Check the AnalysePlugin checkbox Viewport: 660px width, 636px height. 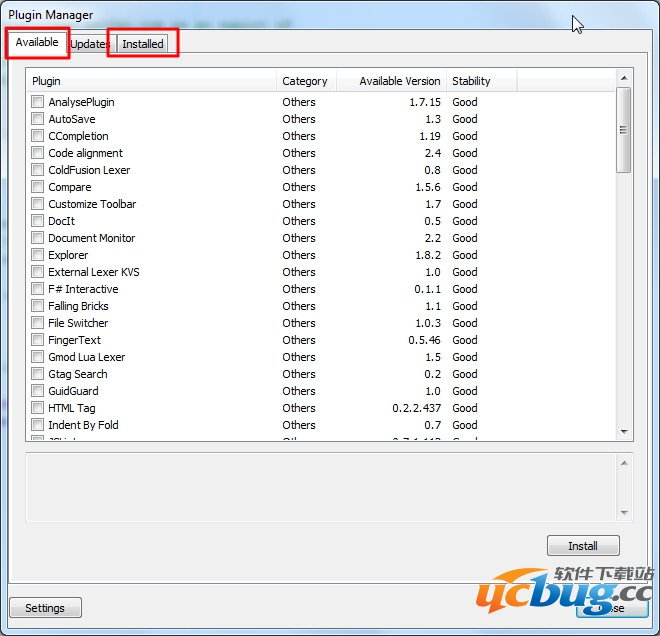[x=37, y=101]
